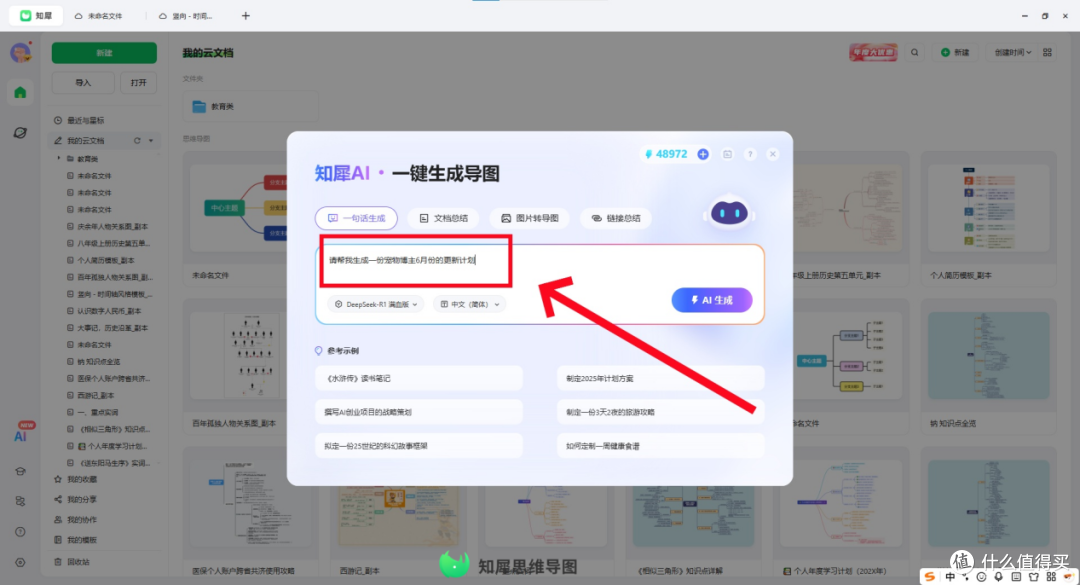This screenshot has width=1080, height=585.
Task: Choose the example 《水浒传》读书笔记
Action: point(419,378)
